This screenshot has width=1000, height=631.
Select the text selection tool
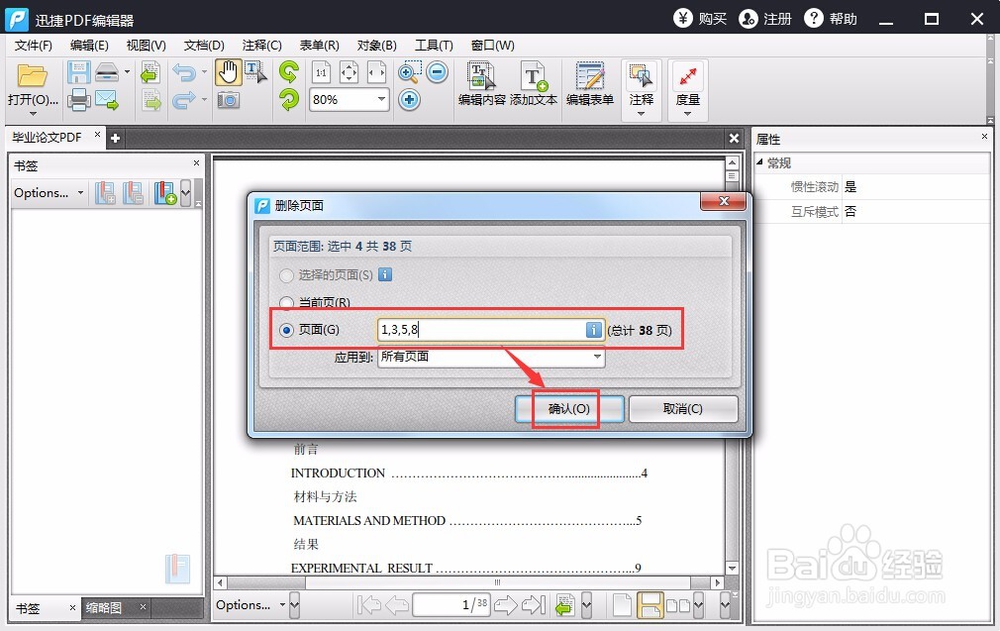(x=256, y=72)
